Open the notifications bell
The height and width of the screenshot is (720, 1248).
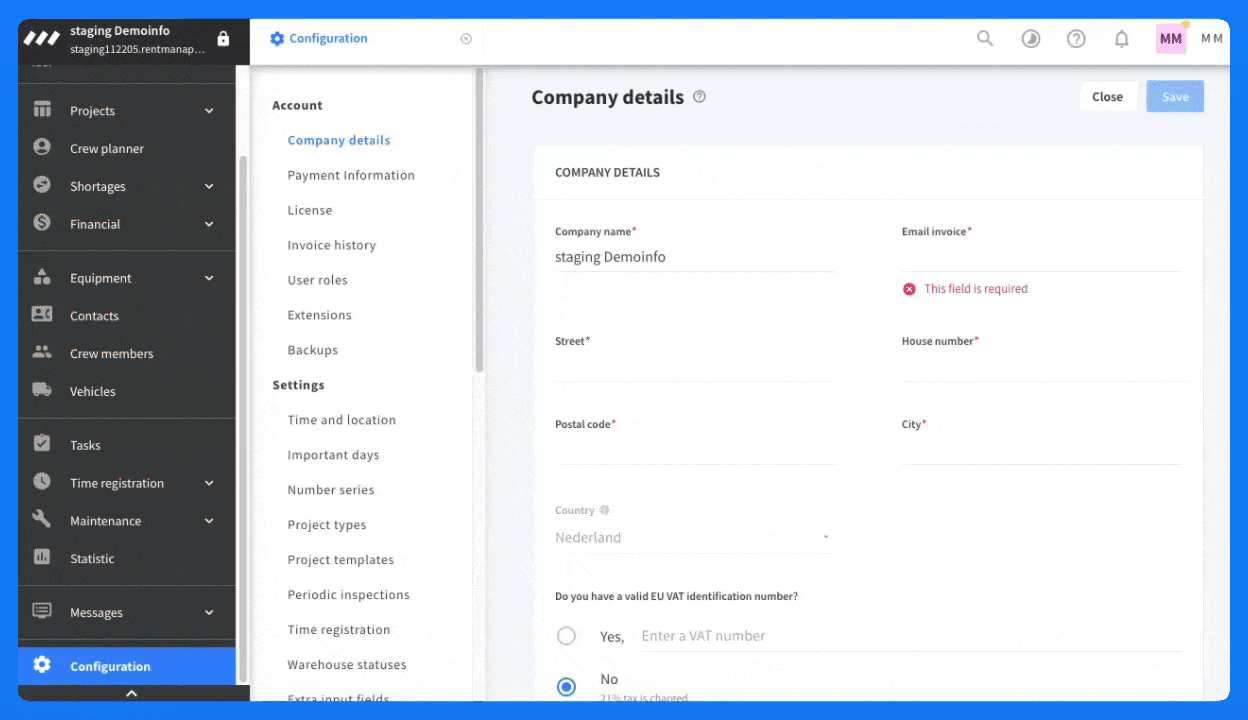point(1121,39)
